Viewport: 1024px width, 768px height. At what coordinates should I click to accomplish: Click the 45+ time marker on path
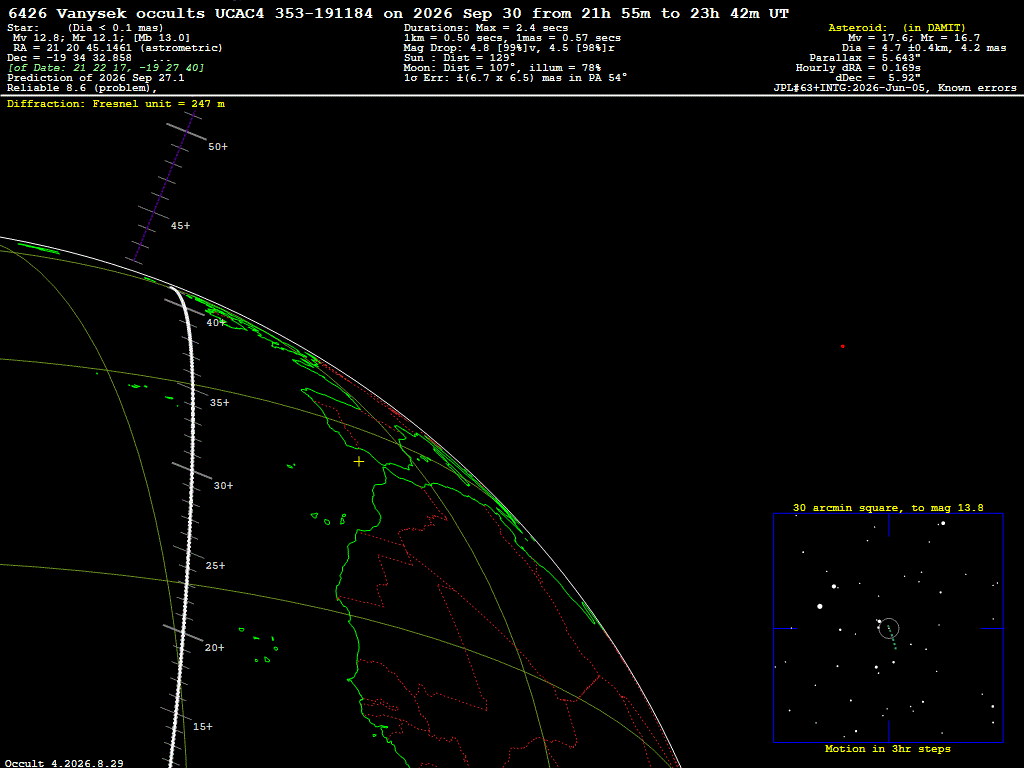tap(180, 226)
